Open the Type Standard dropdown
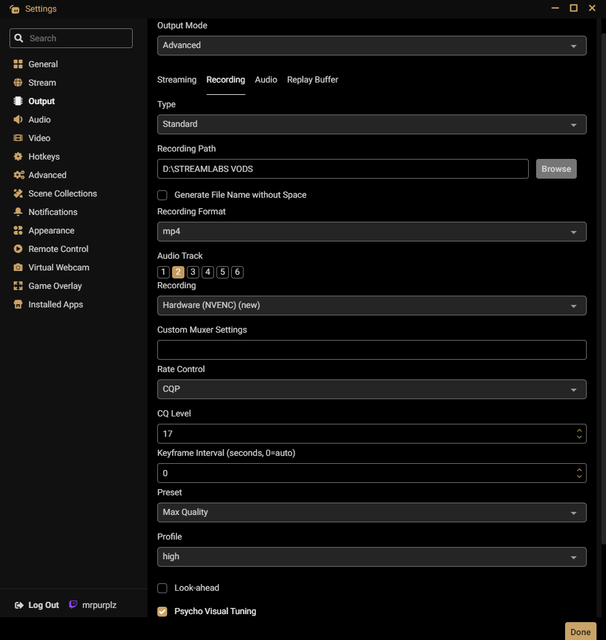Screen dimensions: 606x640 coord(372,124)
